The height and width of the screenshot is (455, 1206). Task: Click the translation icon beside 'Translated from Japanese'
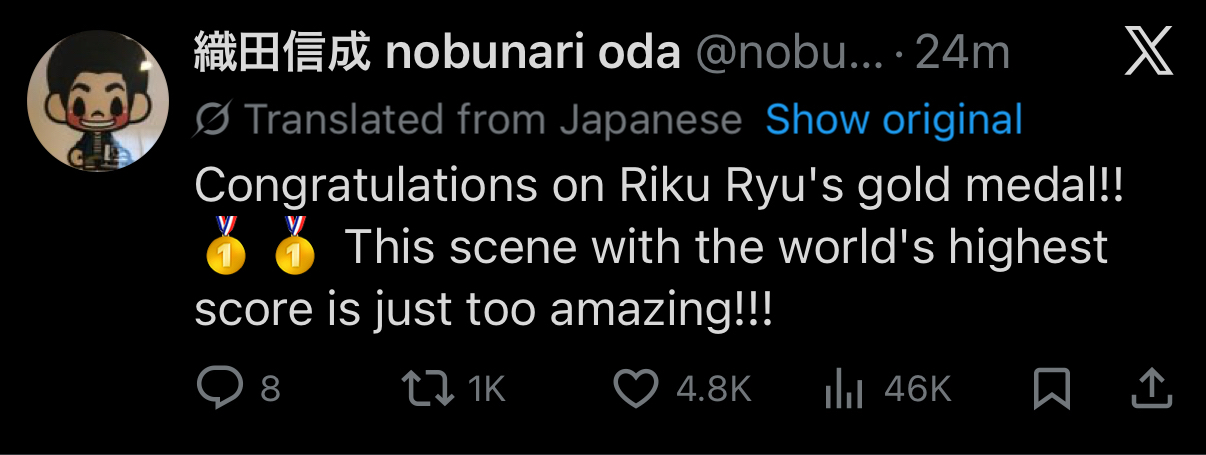(x=213, y=120)
